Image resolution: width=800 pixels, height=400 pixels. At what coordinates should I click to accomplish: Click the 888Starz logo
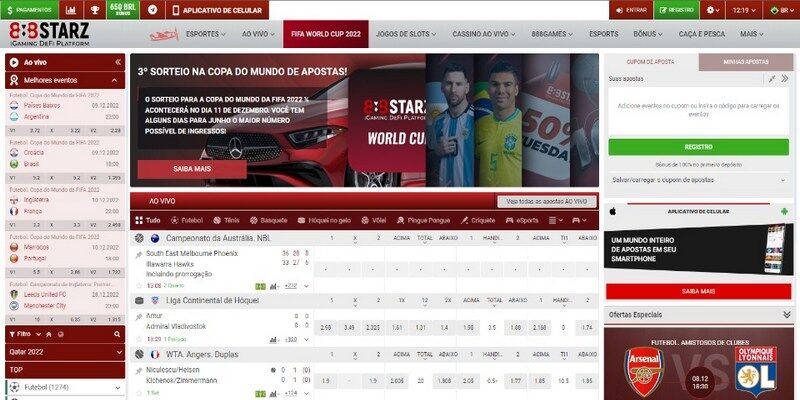(49, 34)
